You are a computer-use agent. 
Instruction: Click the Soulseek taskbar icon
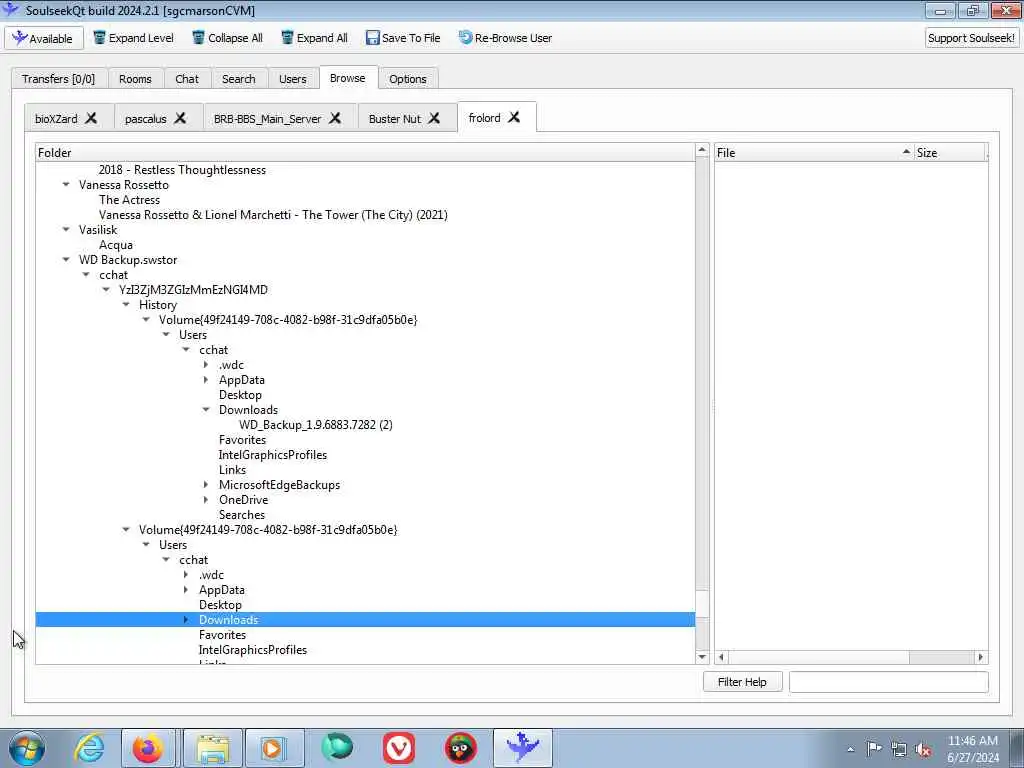click(522, 748)
